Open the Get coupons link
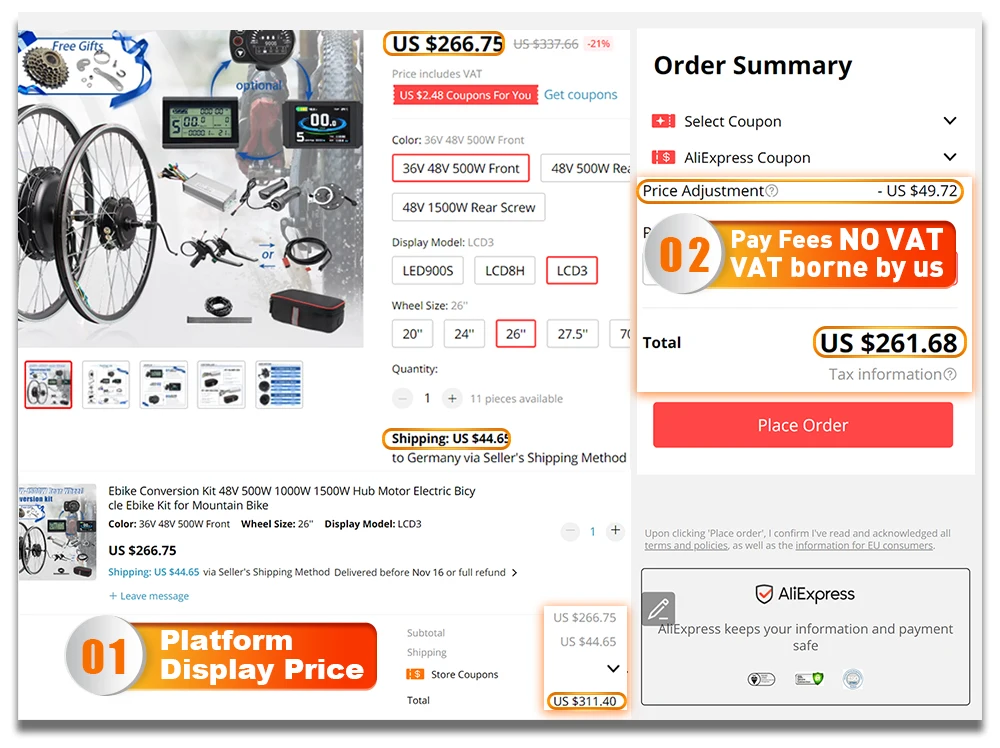Screen dimensions: 1000x748 coord(580,95)
